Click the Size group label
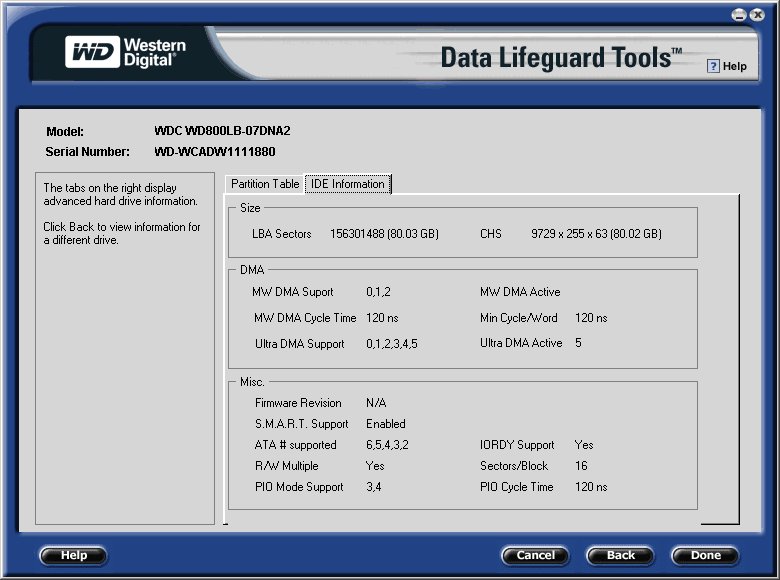The height and width of the screenshot is (580, 780). (250, 208)
